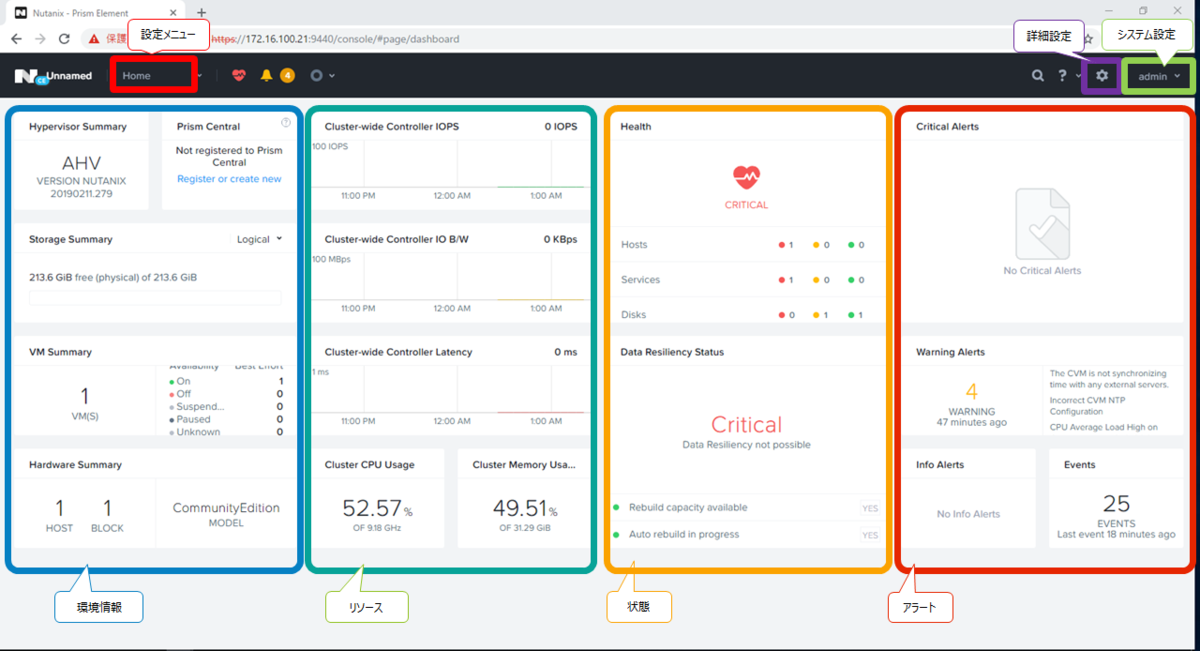
Task: Click the Rebuild capacity available row
Action: 748,508
